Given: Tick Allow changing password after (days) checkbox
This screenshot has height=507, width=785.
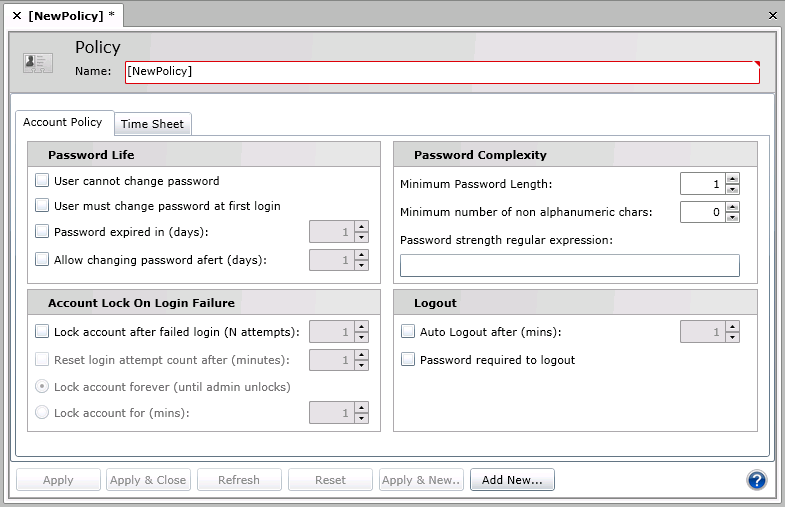Looking at the screenshot, I should [x=42, y=259].
